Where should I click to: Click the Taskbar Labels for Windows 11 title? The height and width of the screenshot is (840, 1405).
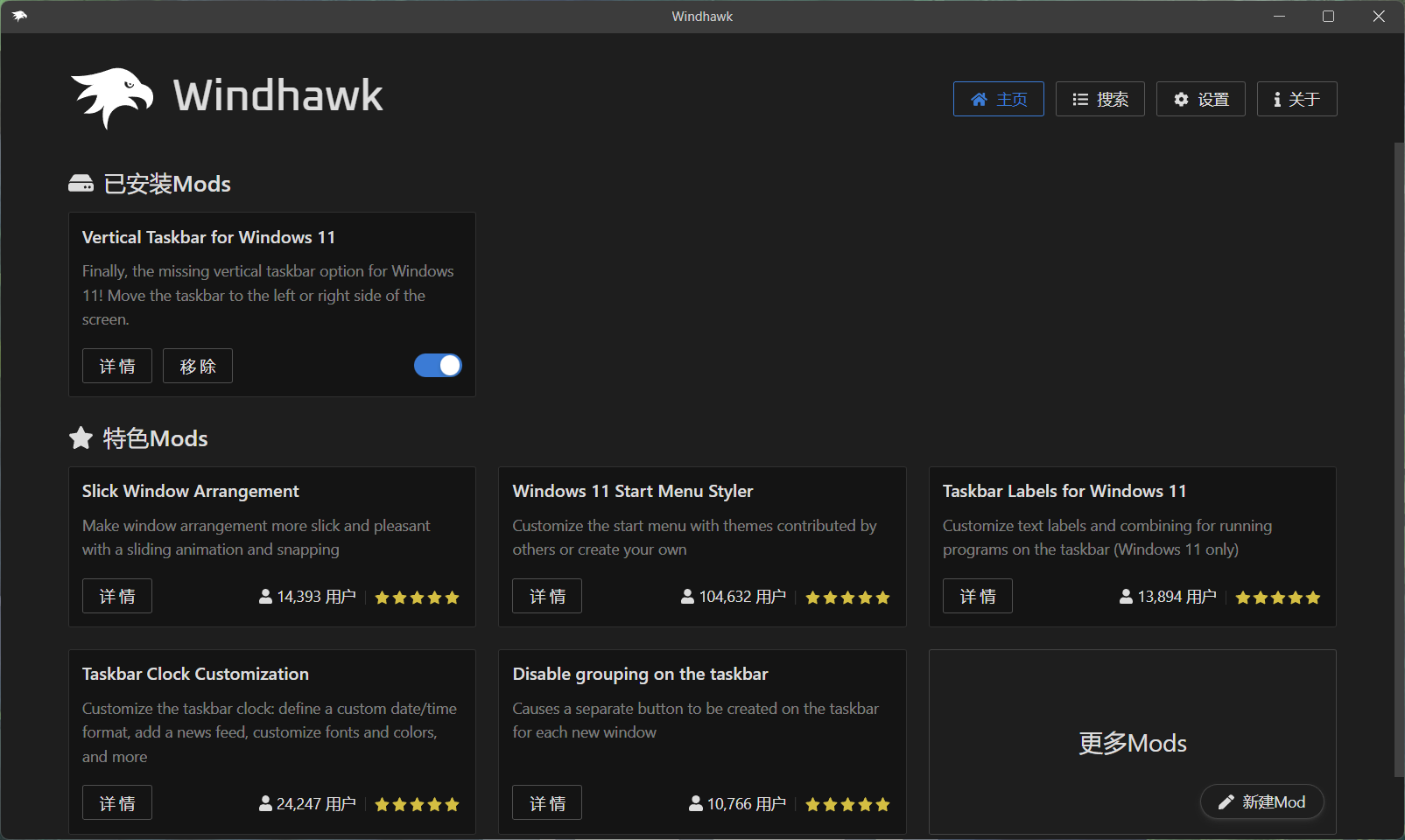1064,491
